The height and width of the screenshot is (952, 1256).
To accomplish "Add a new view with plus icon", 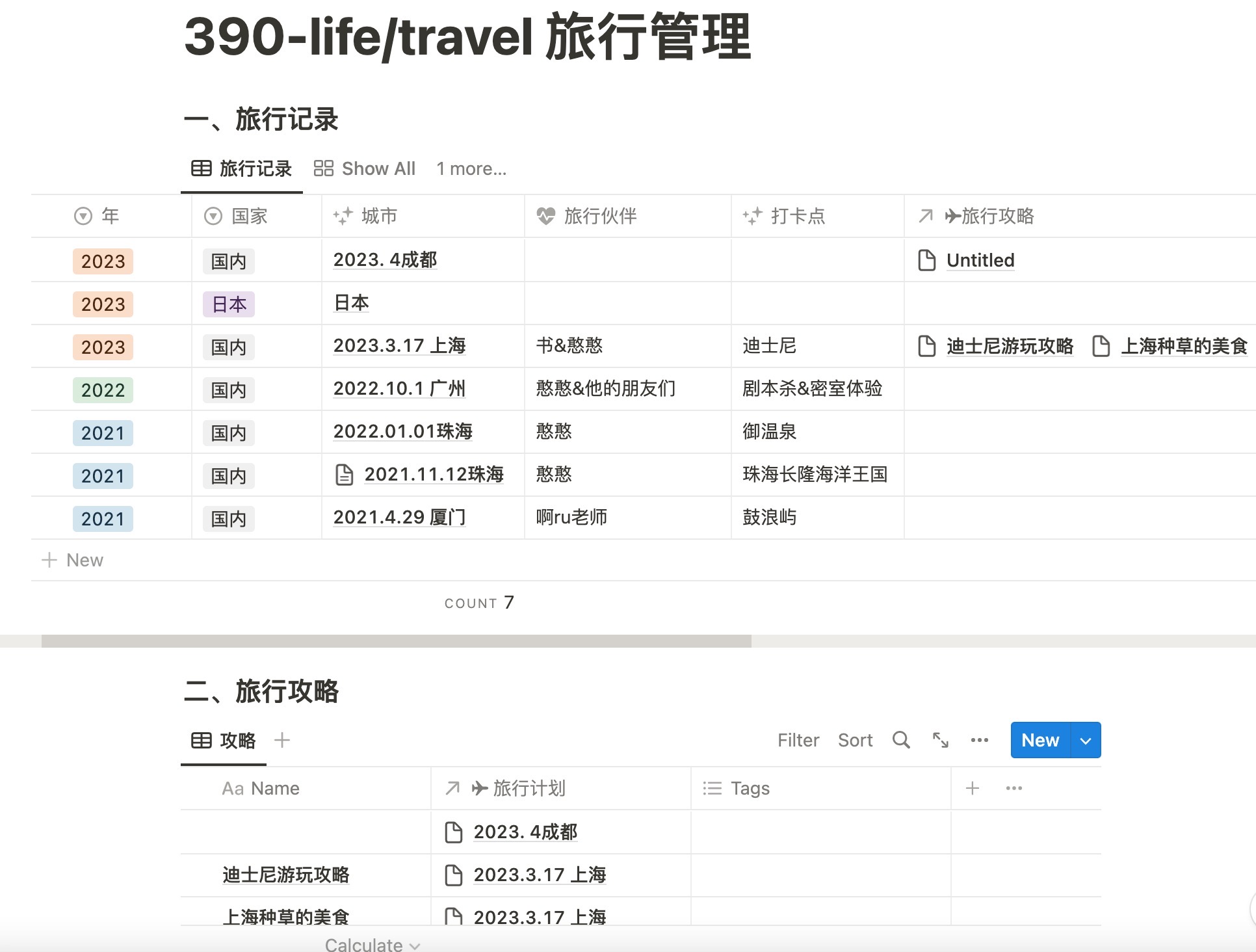I will tap(281, 740).
